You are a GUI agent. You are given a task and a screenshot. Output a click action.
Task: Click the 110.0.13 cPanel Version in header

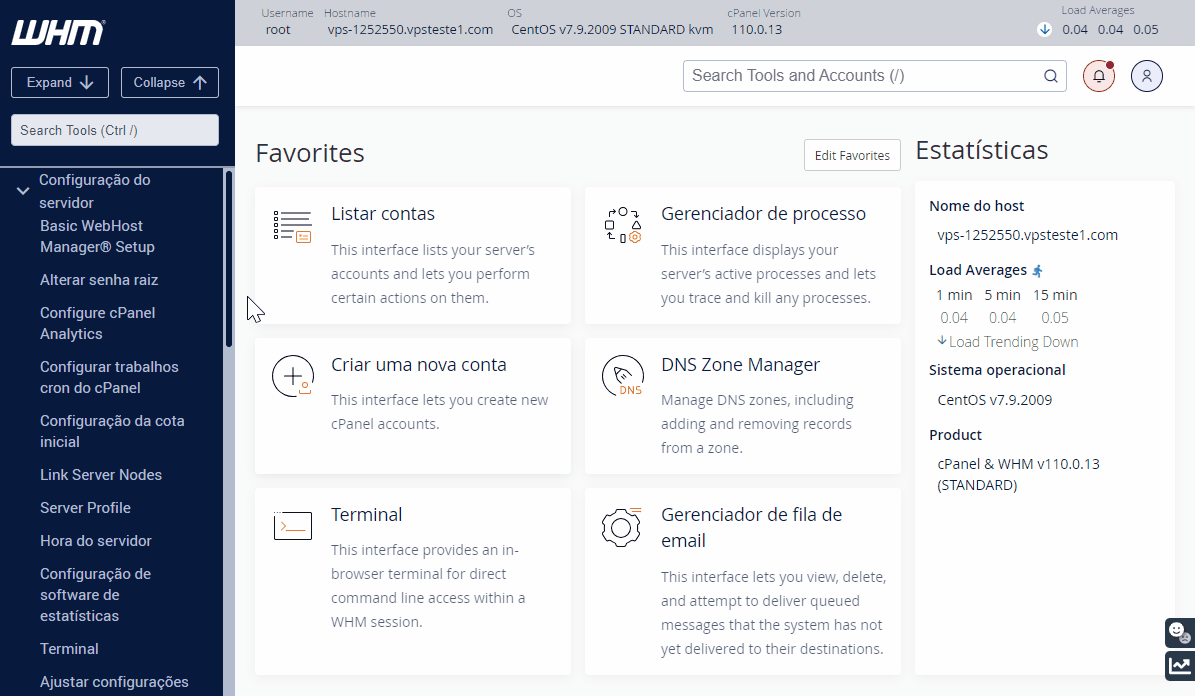point(757,30)
